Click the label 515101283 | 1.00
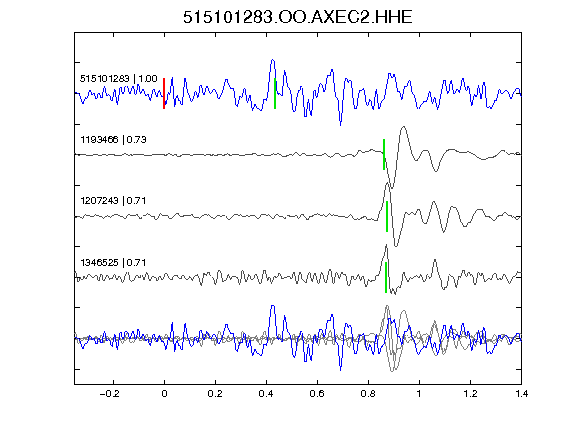The image size is (576, 432). (x=118, y=79)
